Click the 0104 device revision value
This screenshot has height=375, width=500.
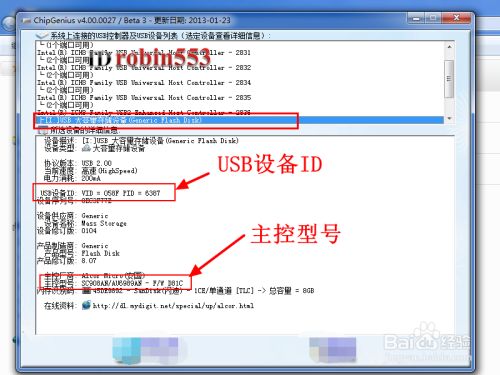(x=89, y=230)
